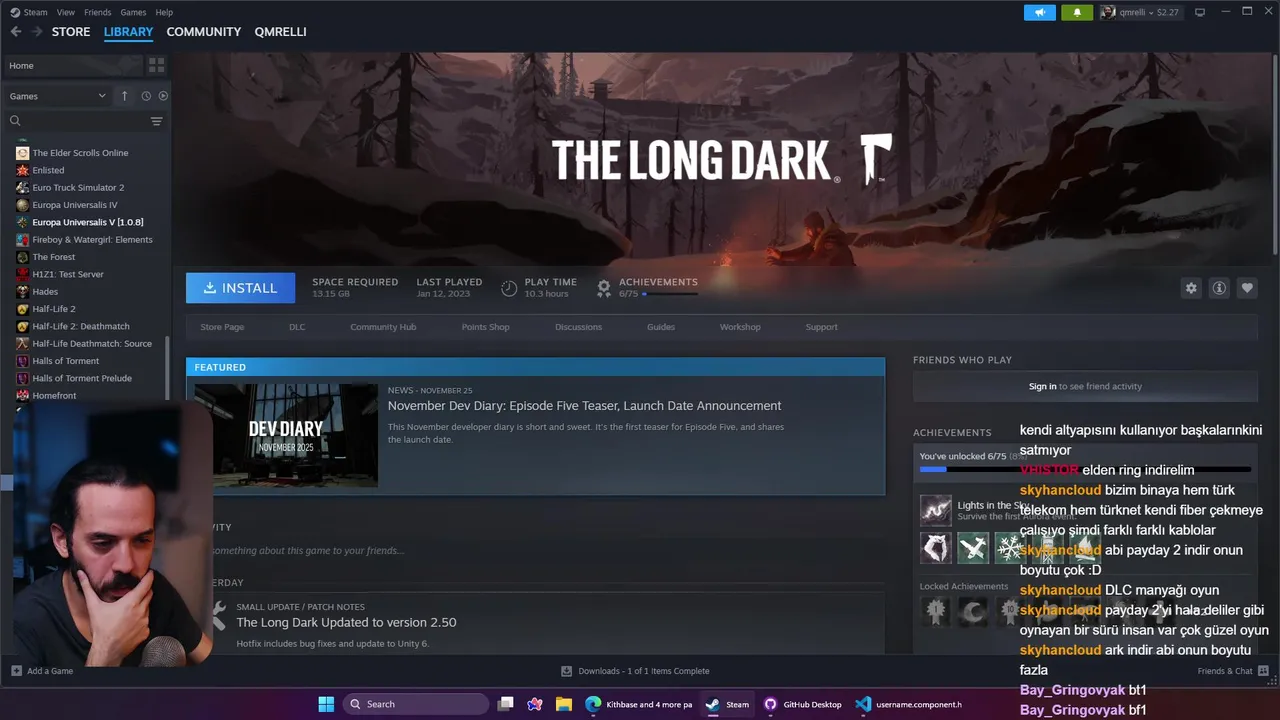Go forward with the right arrow navigation icon
This screenshot has width=1280, height=720.
(x=38, y=32)
